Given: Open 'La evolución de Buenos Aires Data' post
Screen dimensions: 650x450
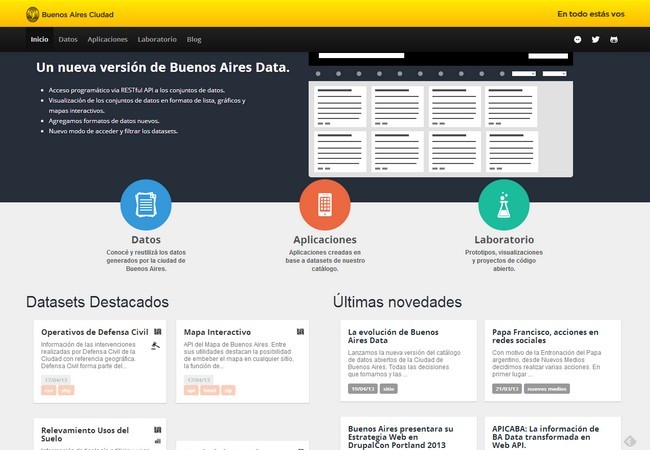Looking at the screenshot, I should click(393, 336).
